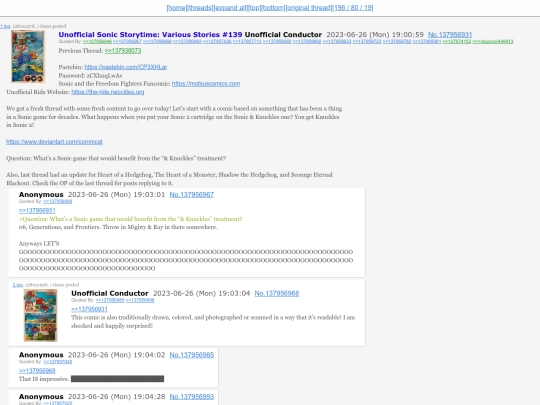540x405 pixels.
Task: Click Quoted By link >>137957043
Action: pos(58,362)
